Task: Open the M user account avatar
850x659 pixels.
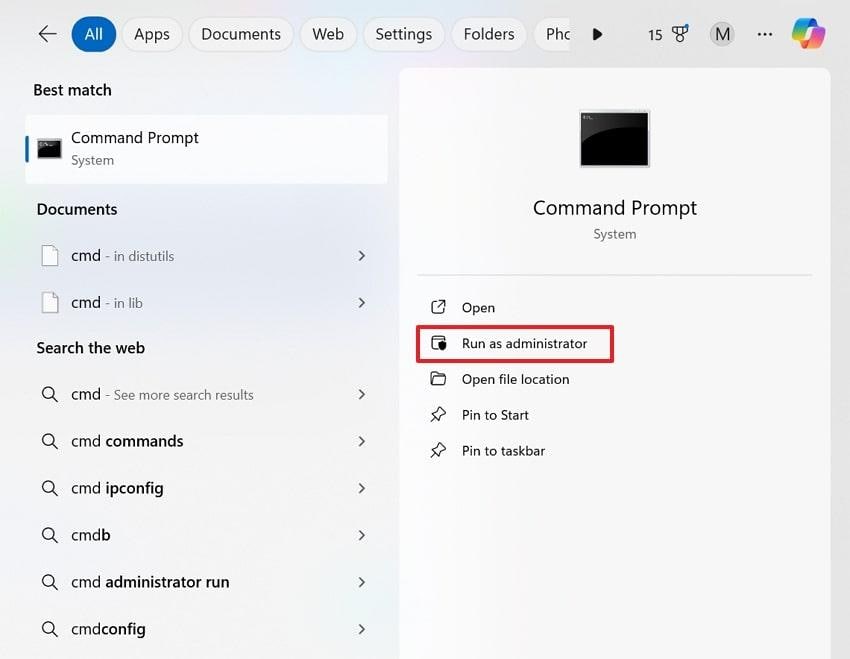Action: 722,34
